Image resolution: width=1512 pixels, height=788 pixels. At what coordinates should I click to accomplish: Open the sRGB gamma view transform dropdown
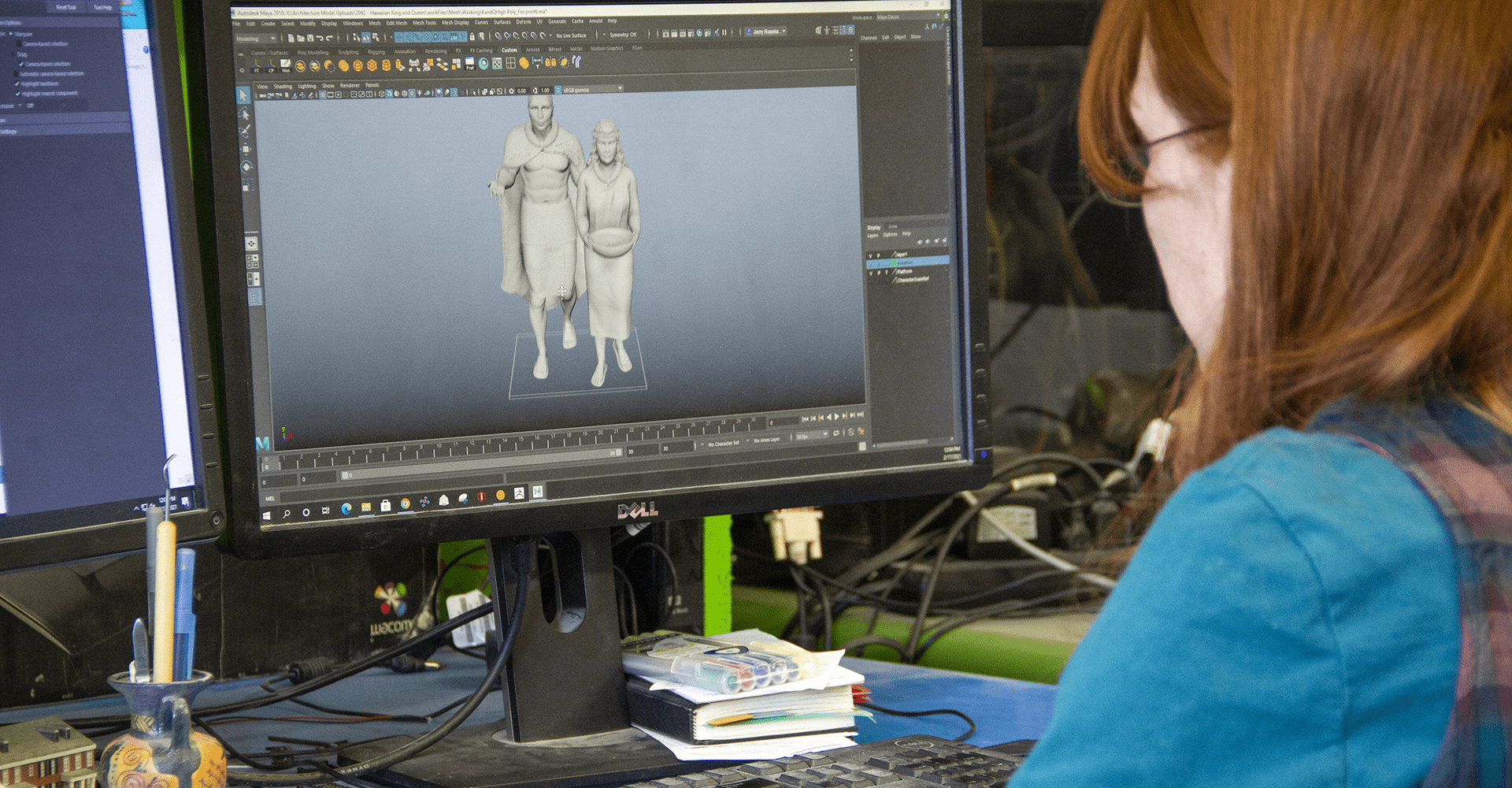[593, 90]
